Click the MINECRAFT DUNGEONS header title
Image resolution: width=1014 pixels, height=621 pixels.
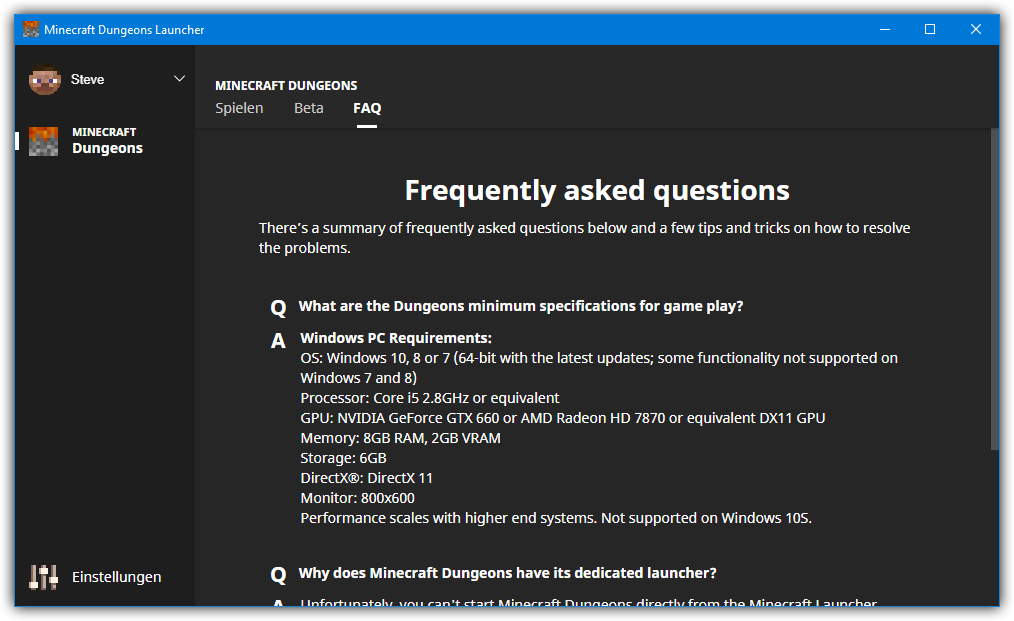(x=286, y=85)
